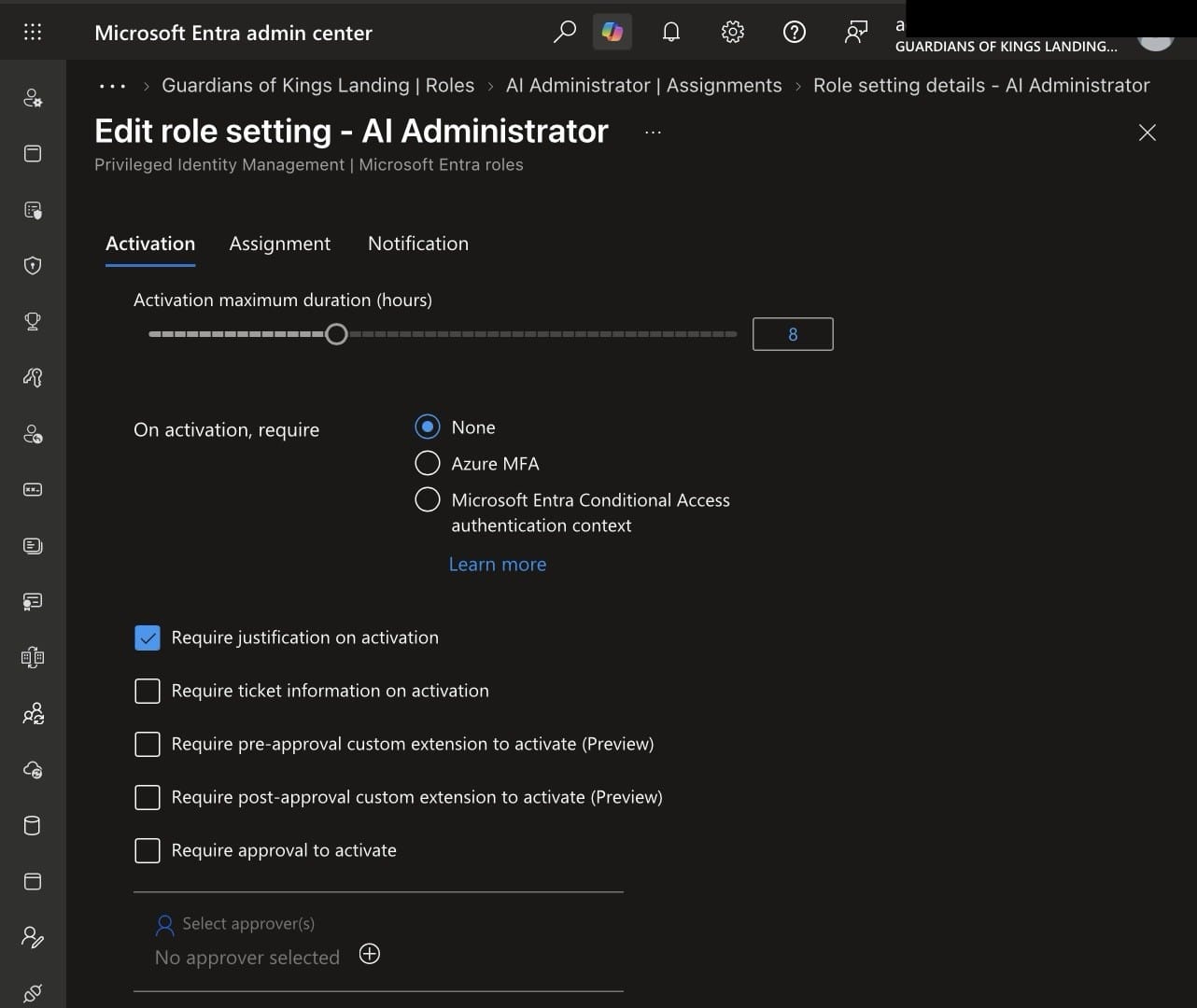Open the database cylinder sidebar icon
The height and width of the screenshot is (1008, 1197).
click(x=33, y=826)
